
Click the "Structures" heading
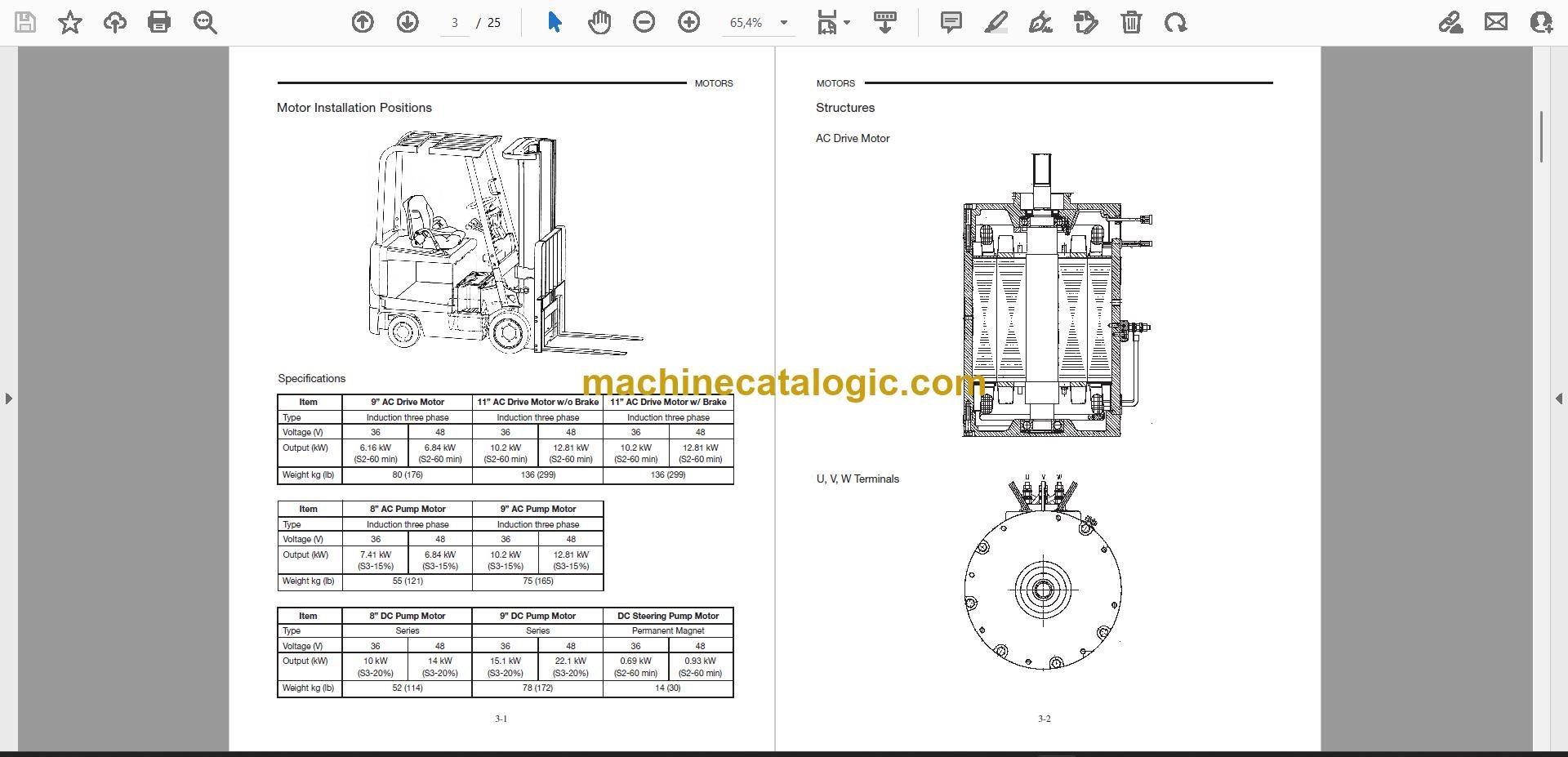845,108
